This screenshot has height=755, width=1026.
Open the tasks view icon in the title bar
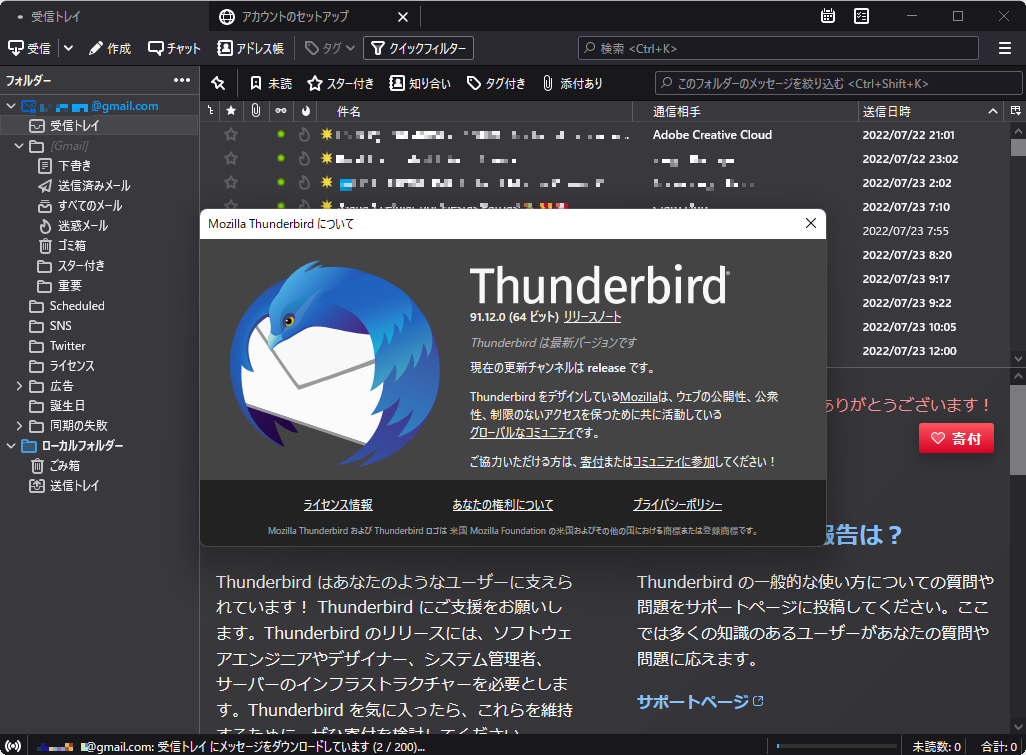[861, 16]
